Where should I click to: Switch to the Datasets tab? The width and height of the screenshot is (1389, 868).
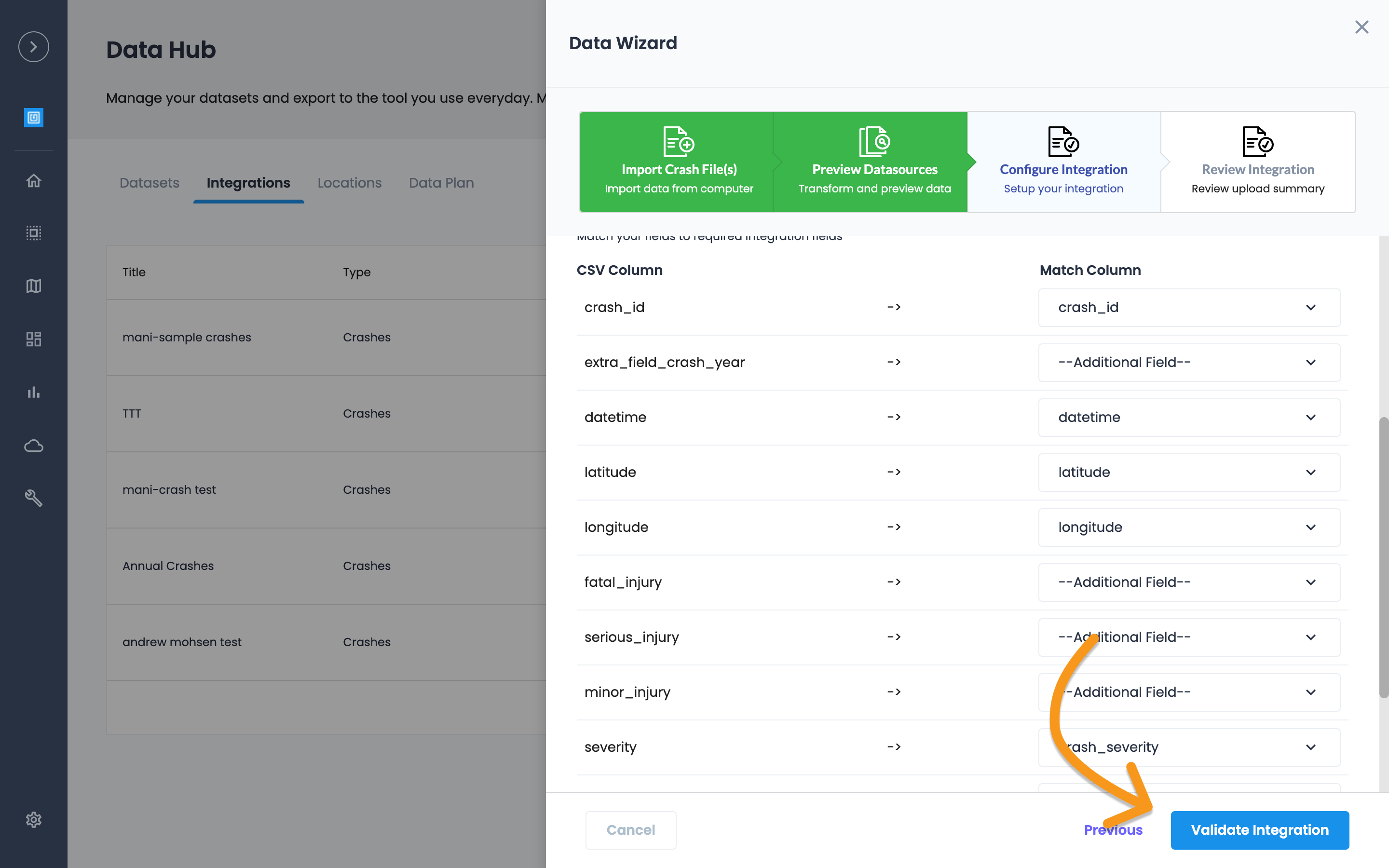click(x=149, y=183)
